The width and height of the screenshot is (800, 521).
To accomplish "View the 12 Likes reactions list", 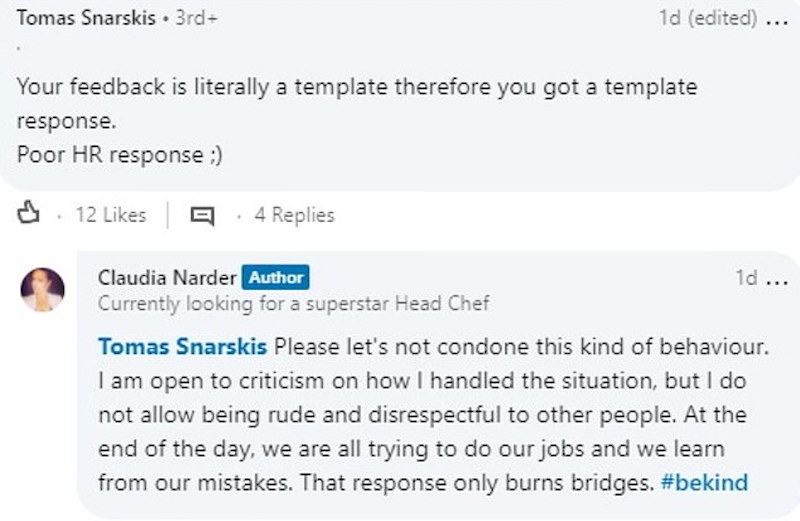I will (x=111, y=215).
